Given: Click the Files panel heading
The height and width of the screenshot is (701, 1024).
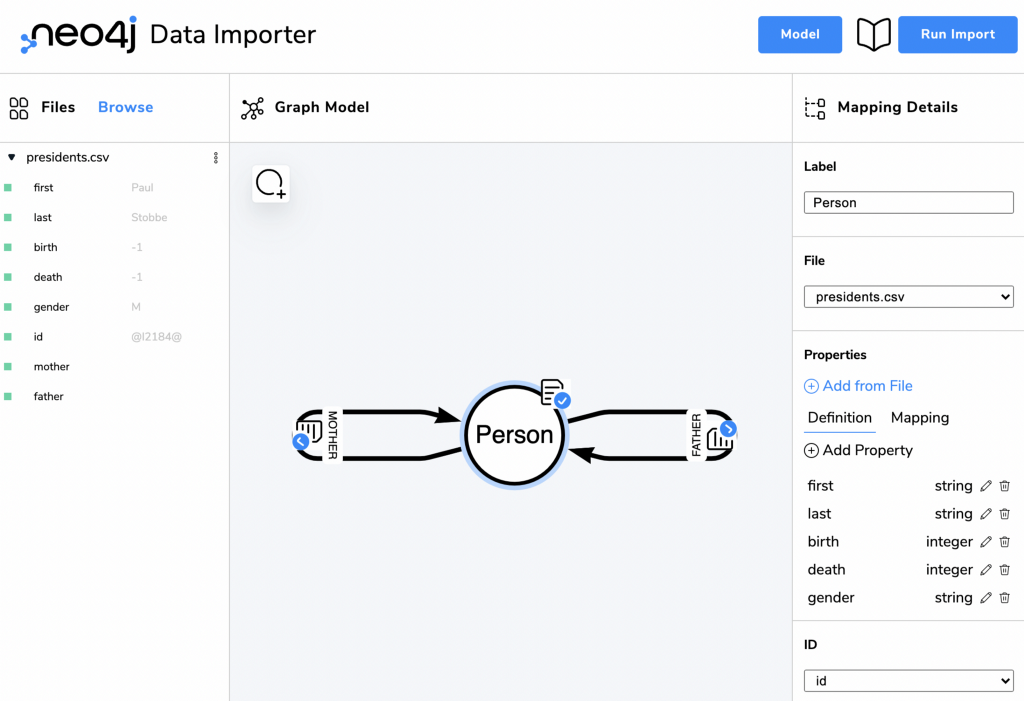Looking at the screenshot, I should pyautogui.click(x=58, y=107).
